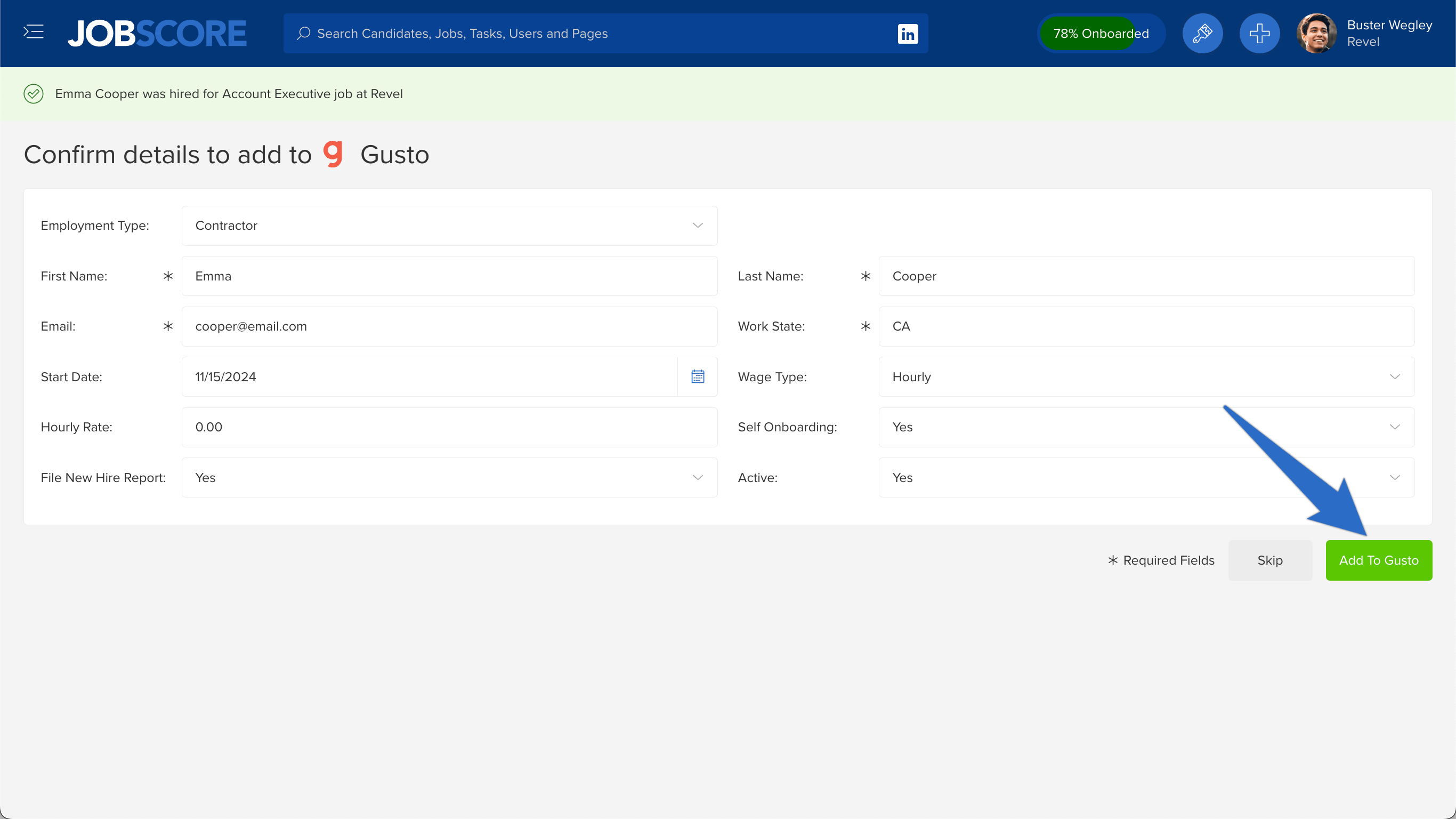Open the hamburger navigation menu
The height and width of the screenshot is (819, 1456).
(x=34, y=32)
